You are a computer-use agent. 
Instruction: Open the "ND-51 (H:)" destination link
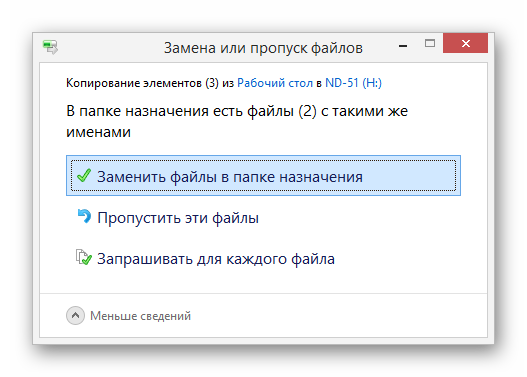(x=353, y=83)
